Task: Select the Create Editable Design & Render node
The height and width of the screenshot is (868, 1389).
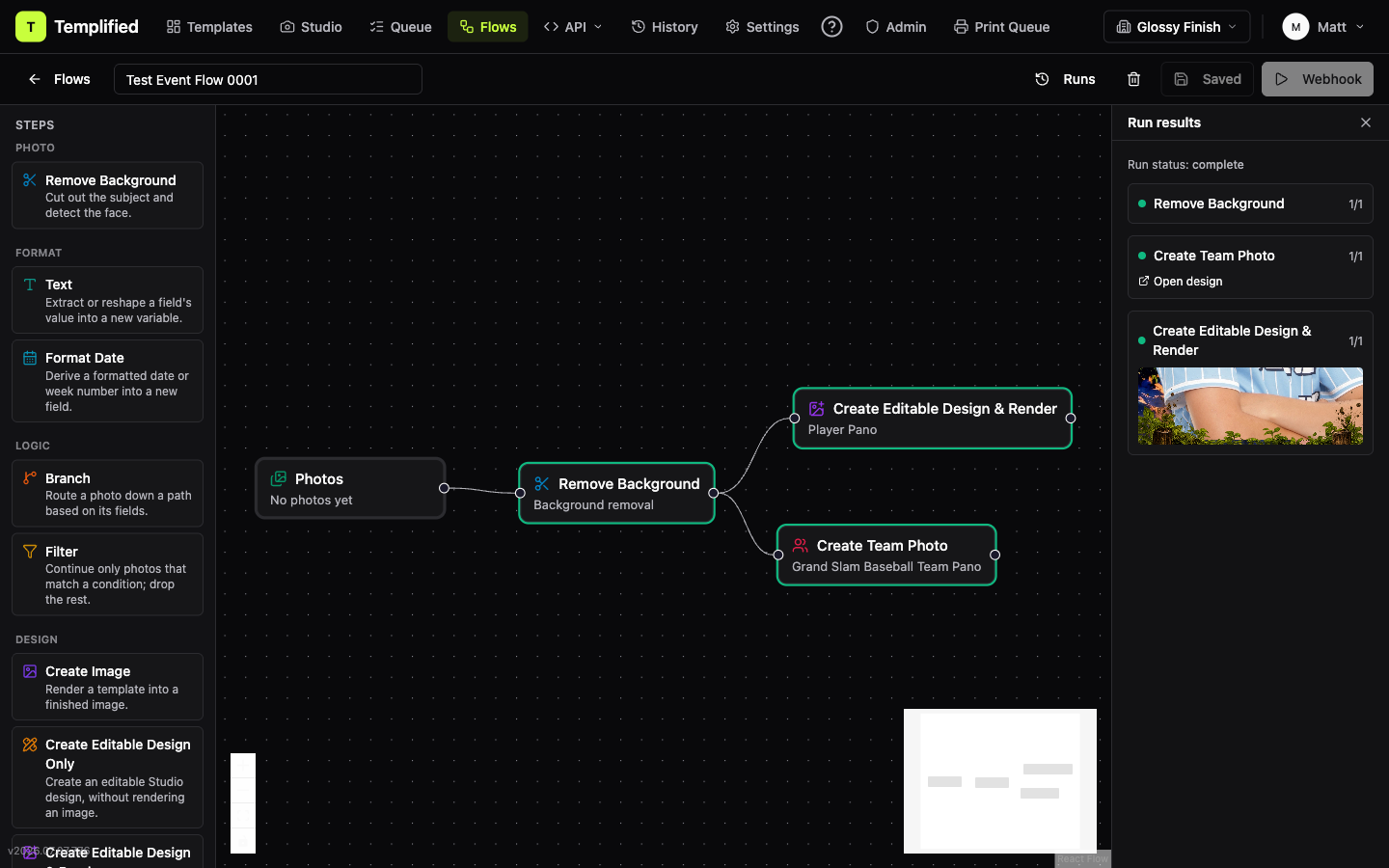Action: point(932,418)
